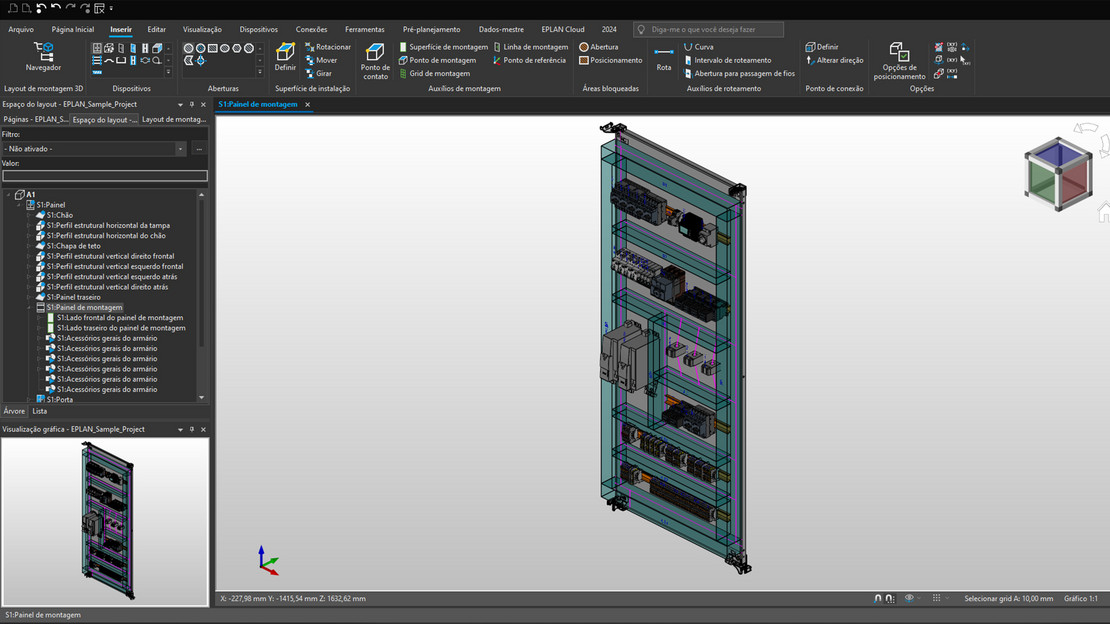Click Selecionar grid A: 10,00 mm
Image resolution: width=1110 pixels, height=624 pixels.
(1008, 598)
